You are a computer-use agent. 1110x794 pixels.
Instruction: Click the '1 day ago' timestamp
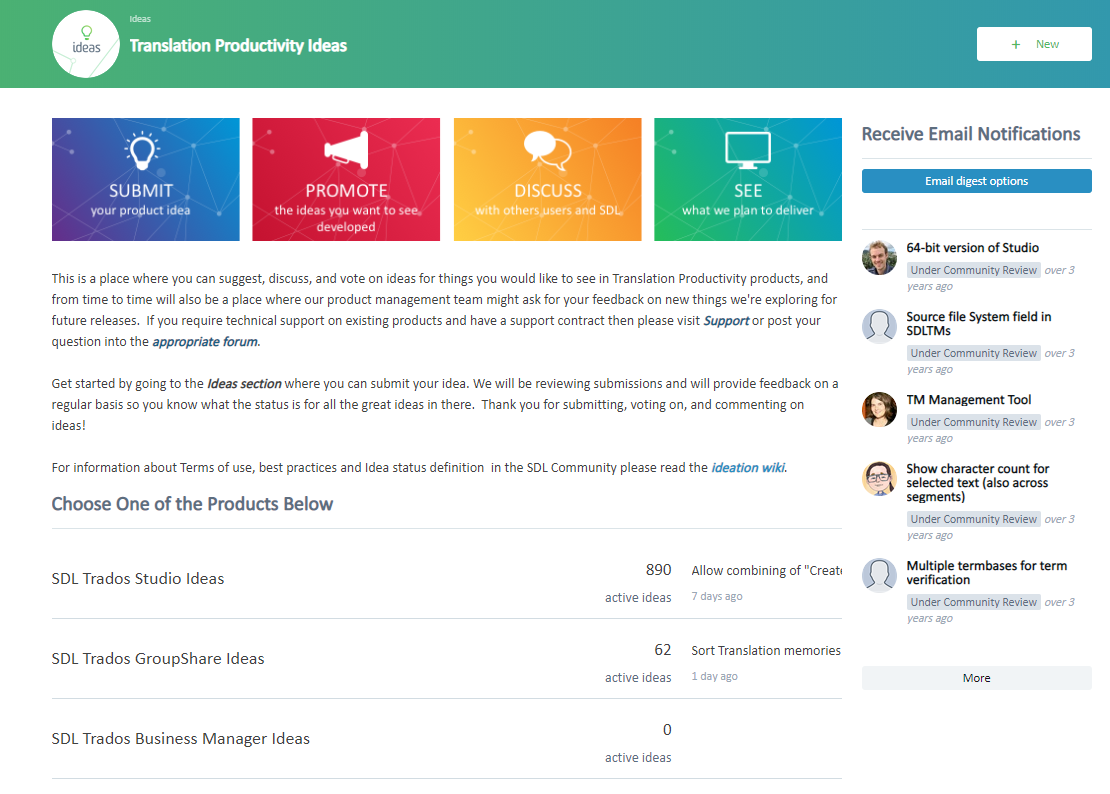coord(714,677)
